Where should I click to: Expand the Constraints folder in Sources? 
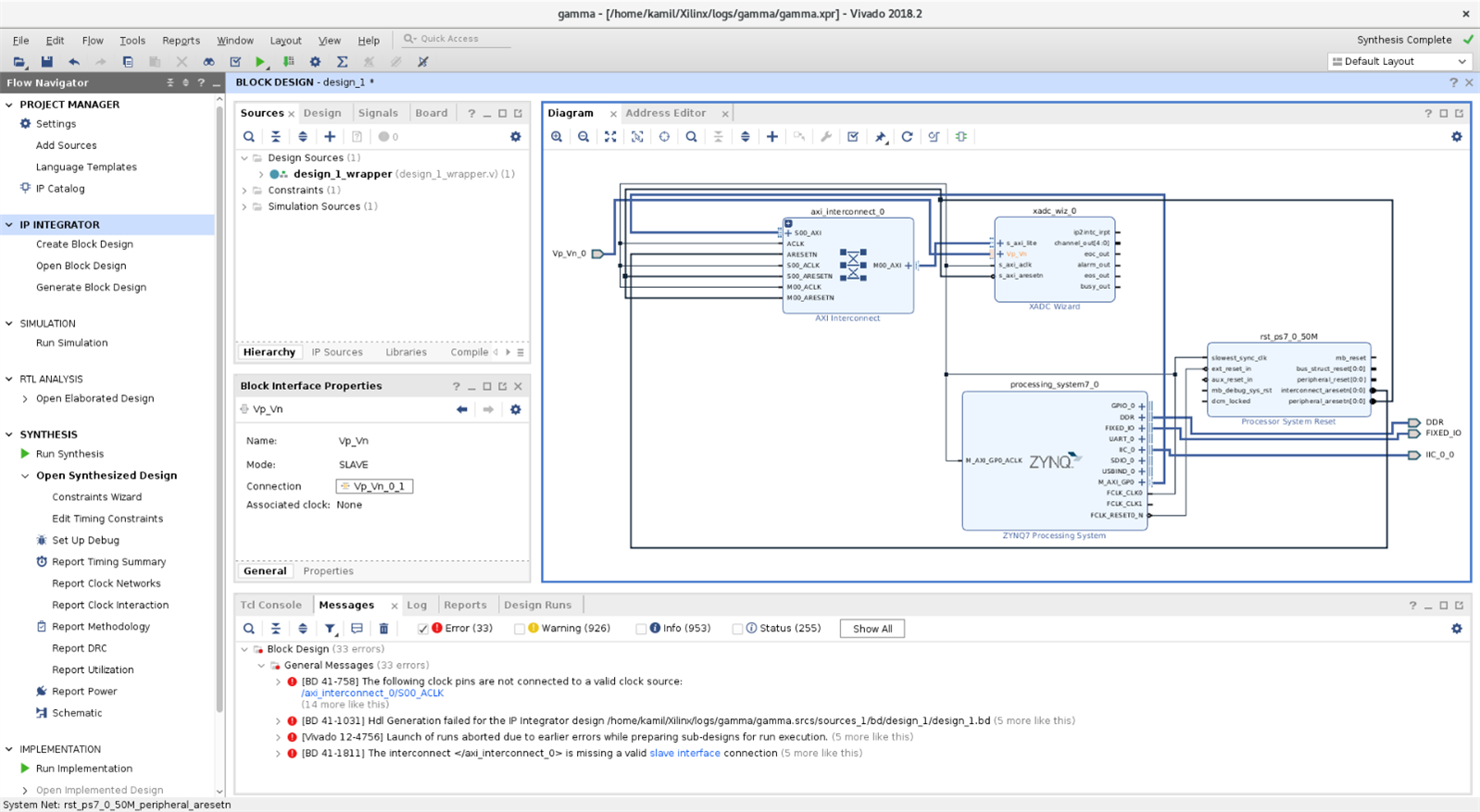(245, 191)
